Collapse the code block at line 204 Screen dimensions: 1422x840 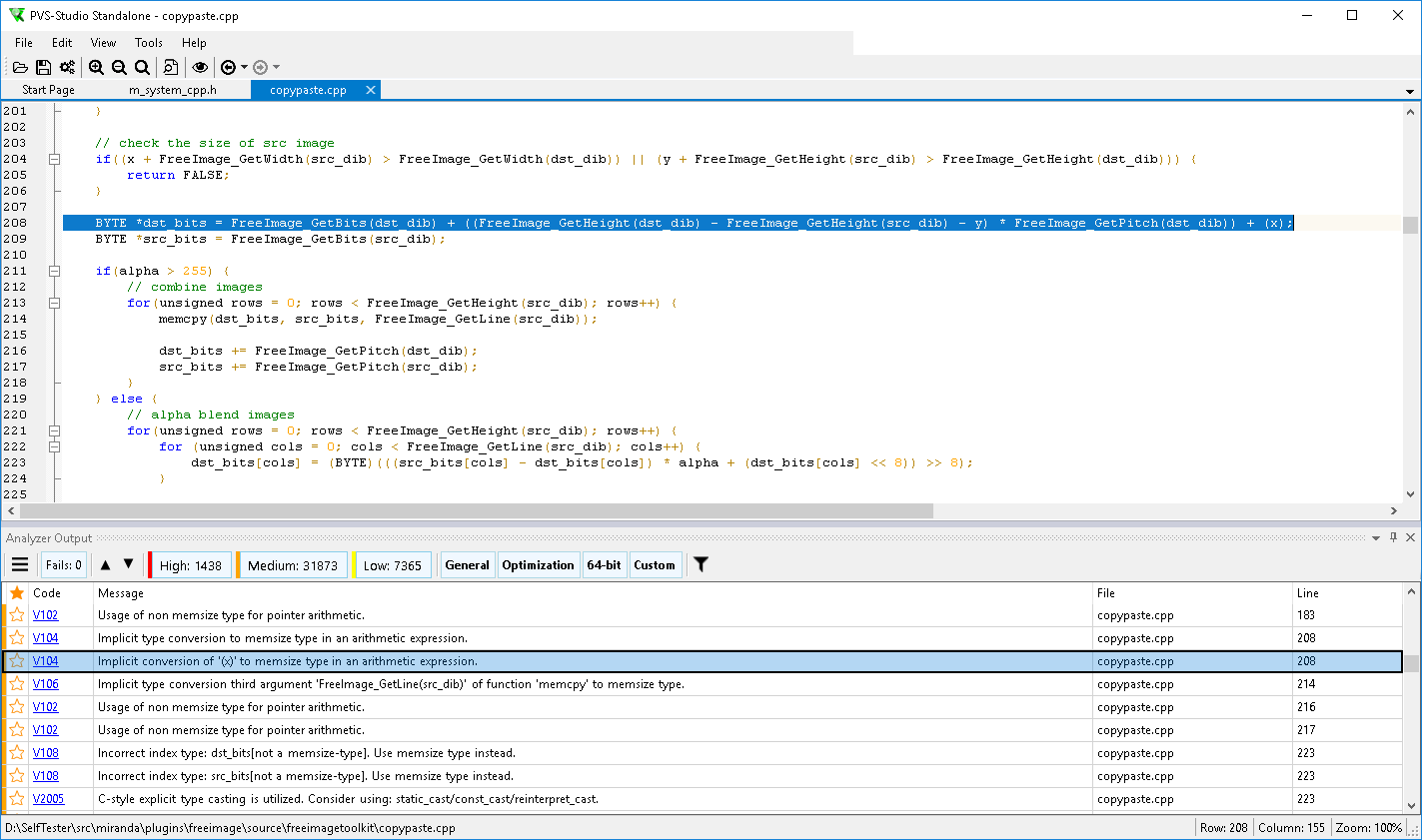tap(55, 159)
